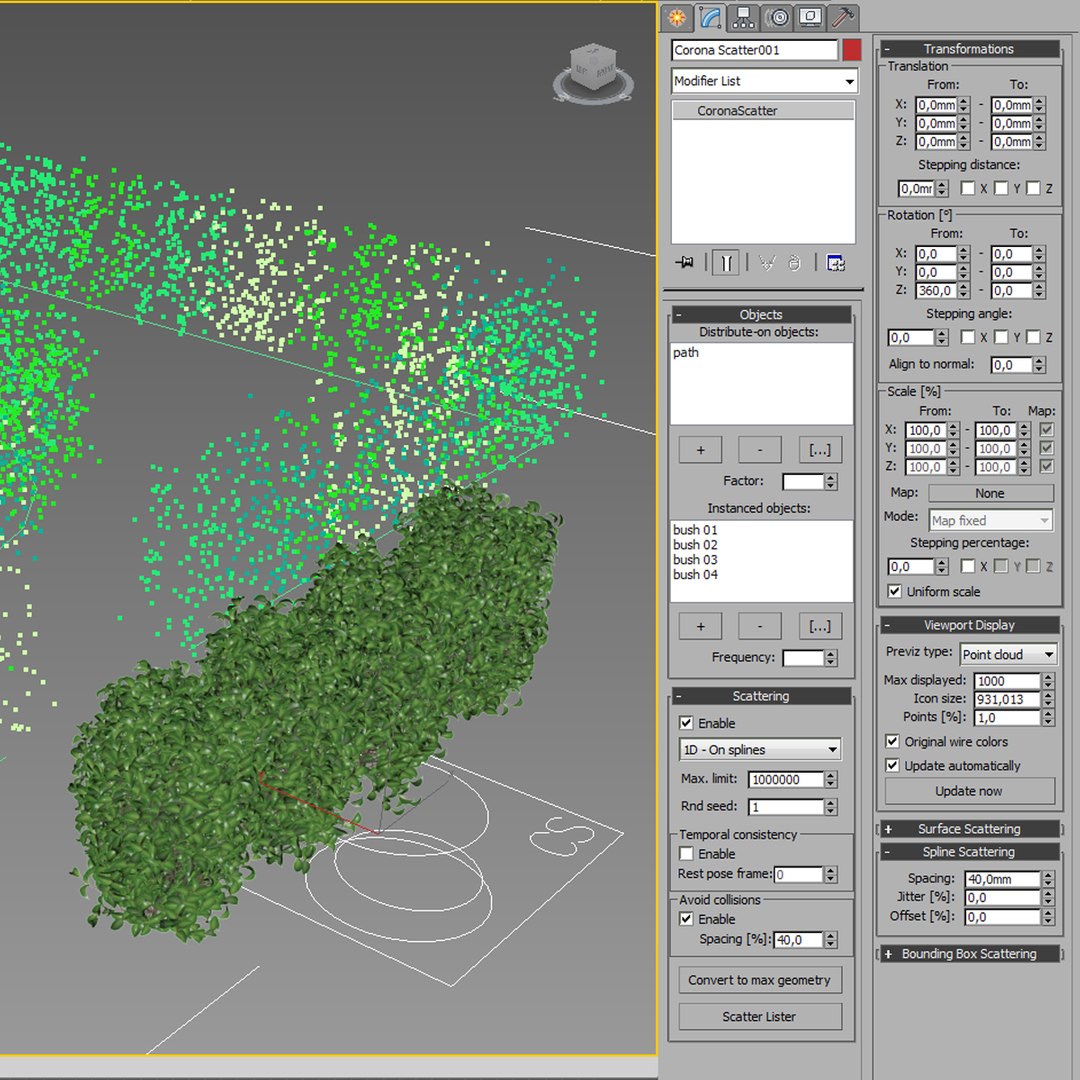Select 'bush 04' in Instanced objects

[x=695, y=574]
